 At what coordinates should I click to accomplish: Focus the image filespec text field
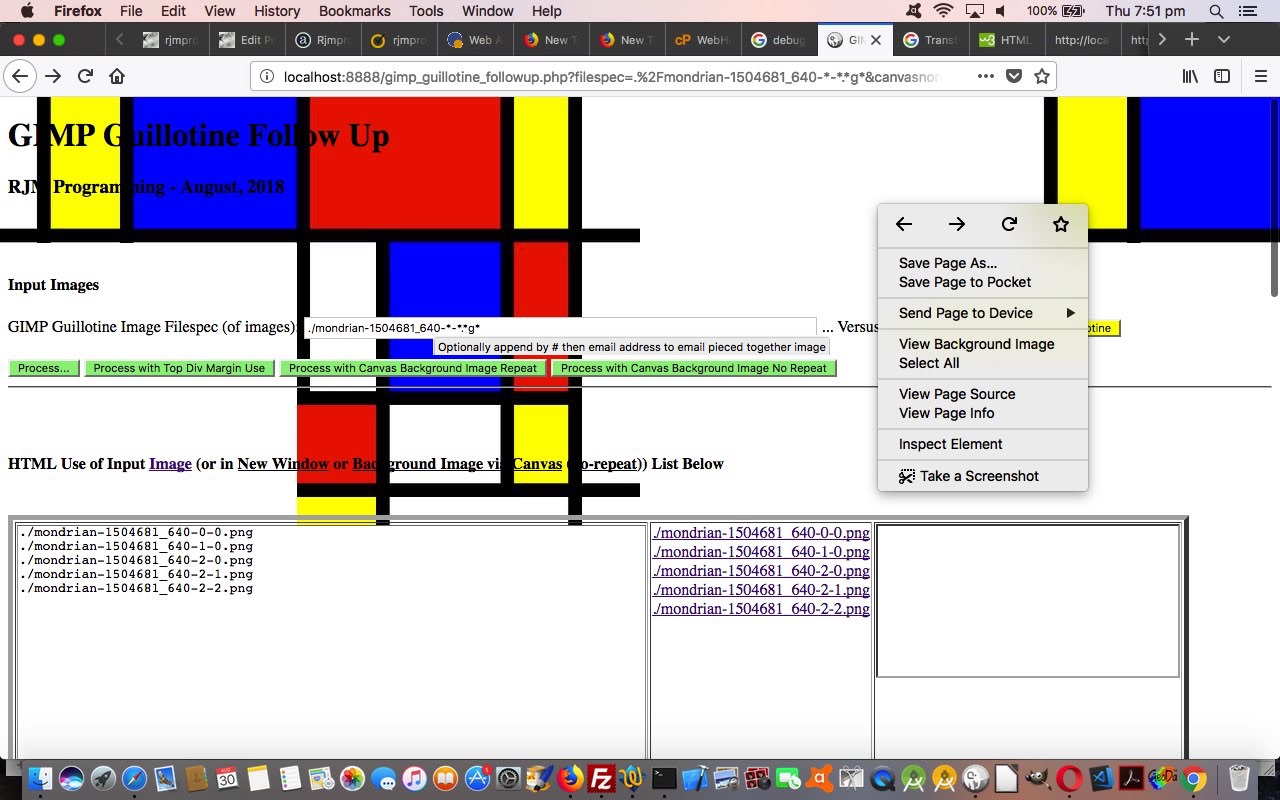560,327
